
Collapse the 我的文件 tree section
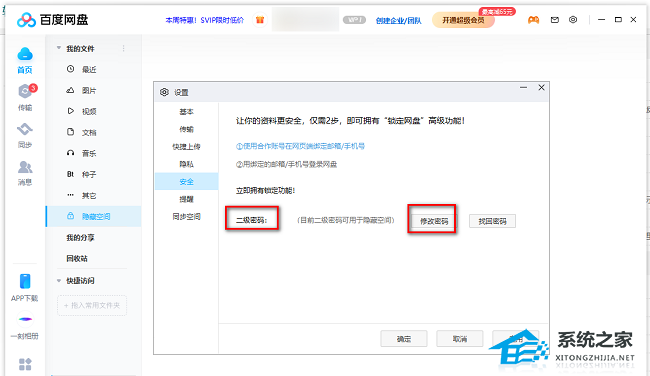pyautogui.click(x=59, y=48)
